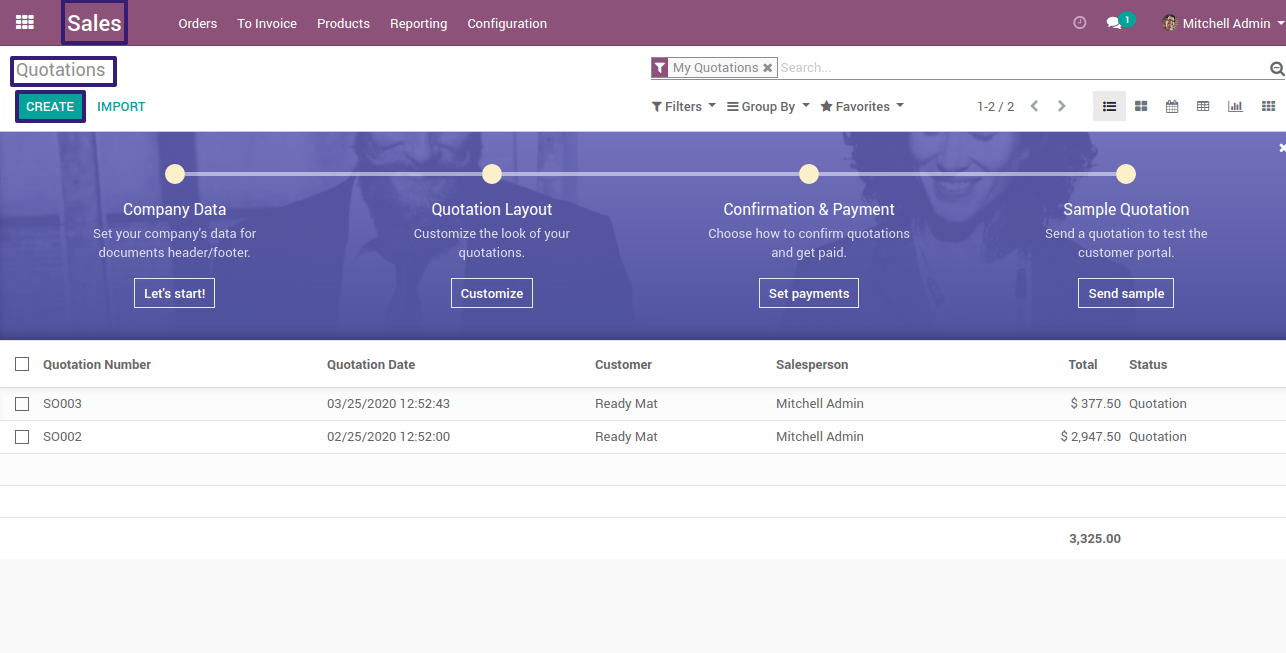Click the Quotations breadcrumb title

60,70
